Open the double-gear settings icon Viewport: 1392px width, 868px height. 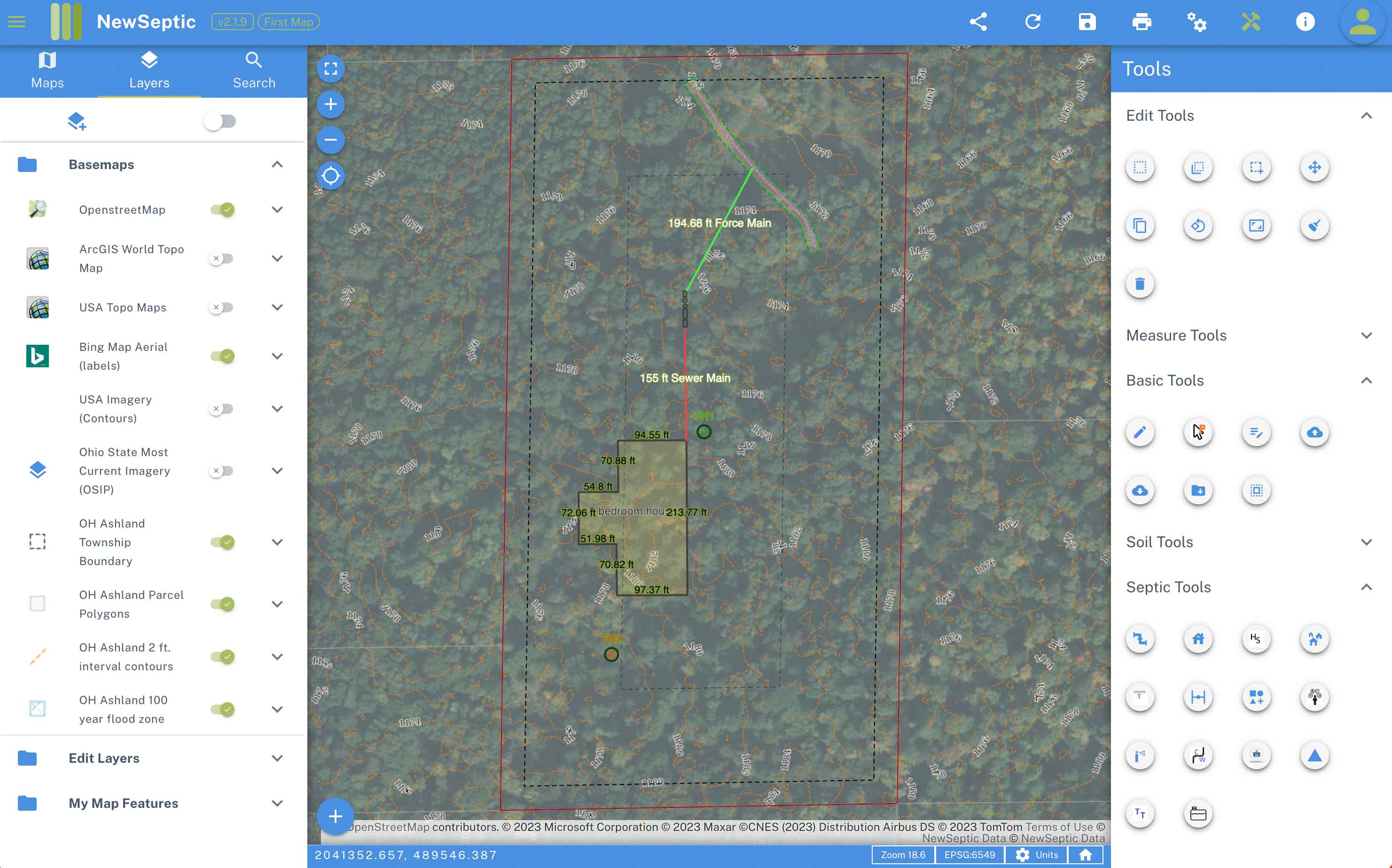pyautogui.click(x=1196, y=22)
